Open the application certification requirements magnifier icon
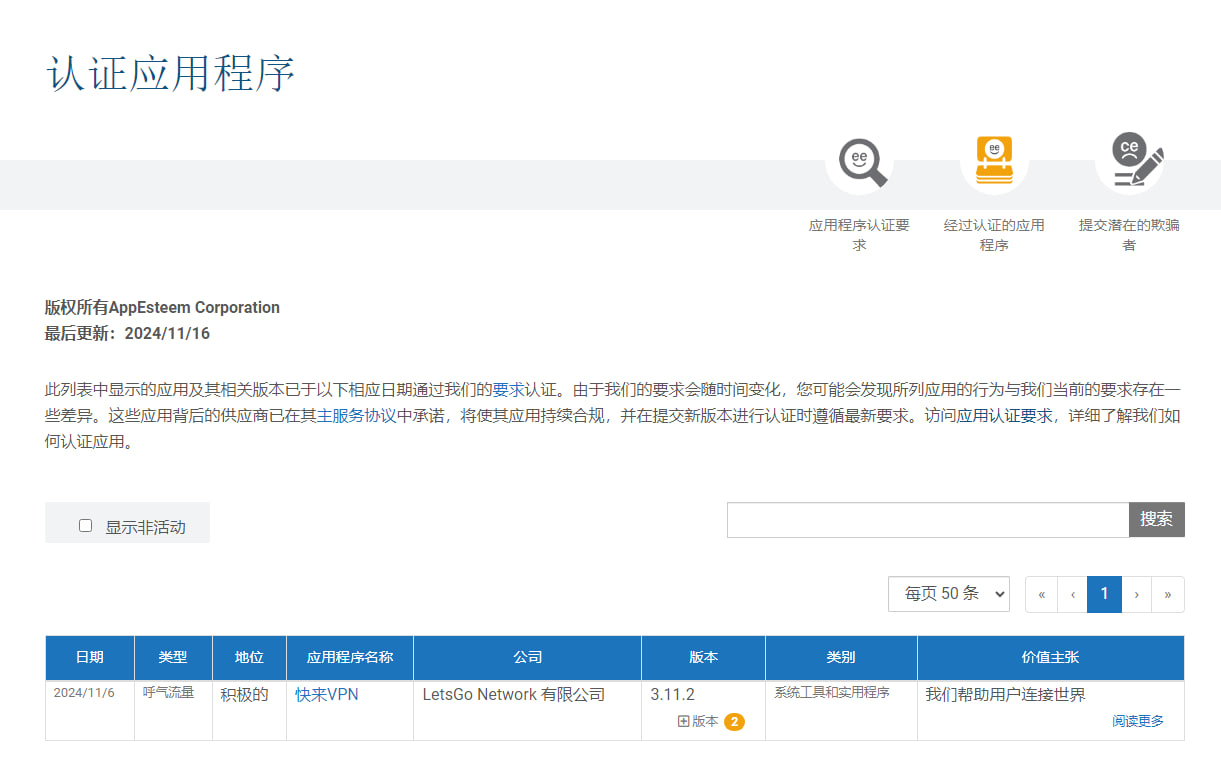The width and height of the screenshot is (1221, 767). [862, 163]
